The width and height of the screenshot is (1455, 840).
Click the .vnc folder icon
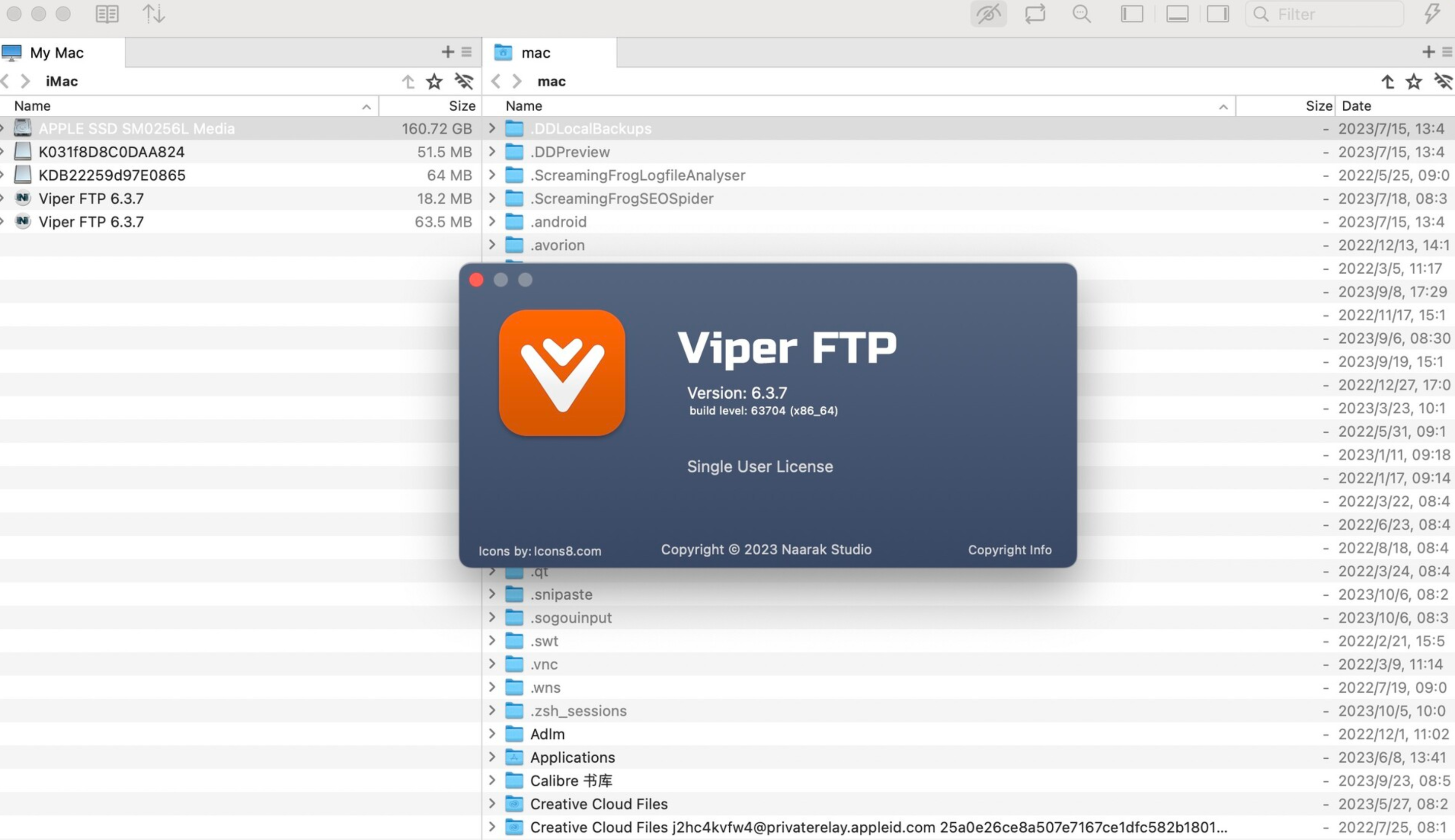coord(514,663)
